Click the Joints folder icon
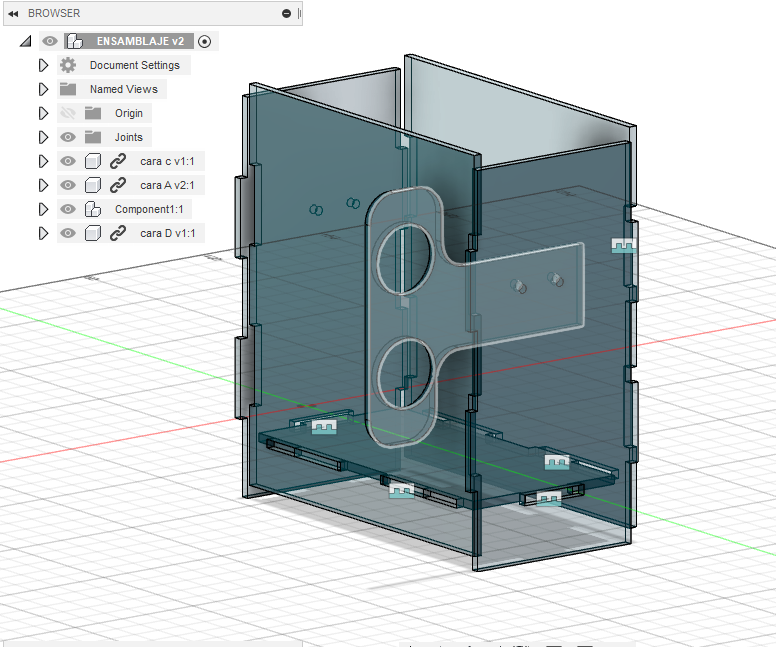This screenshot has width=776, height=647. coord(93,137)
